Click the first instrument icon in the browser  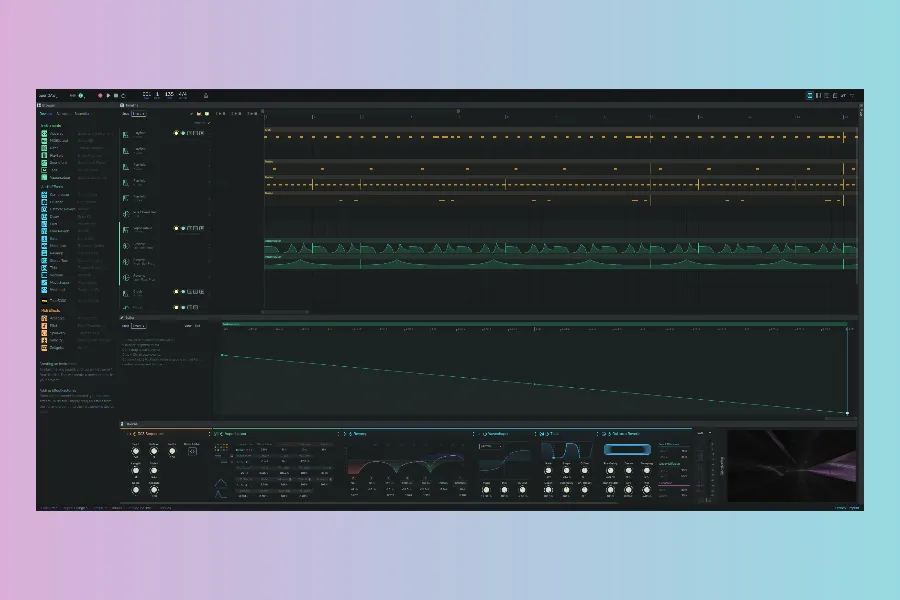(45, 133)
